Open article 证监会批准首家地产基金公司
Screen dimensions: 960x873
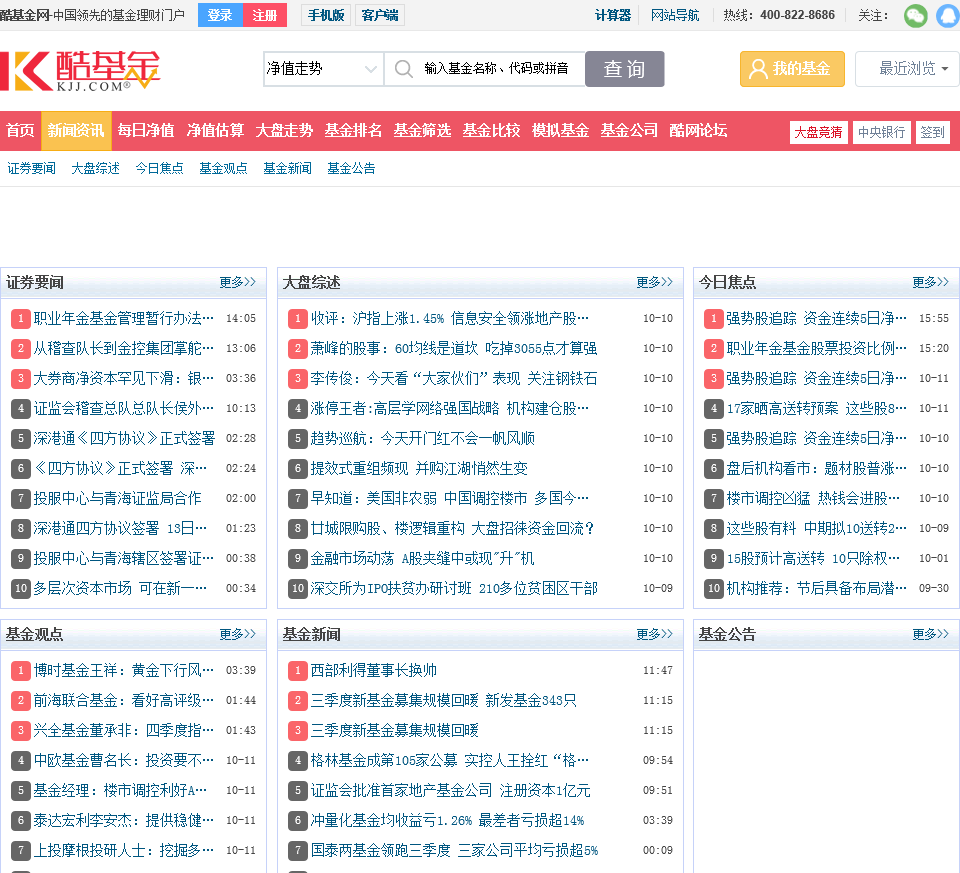(450, 790)
